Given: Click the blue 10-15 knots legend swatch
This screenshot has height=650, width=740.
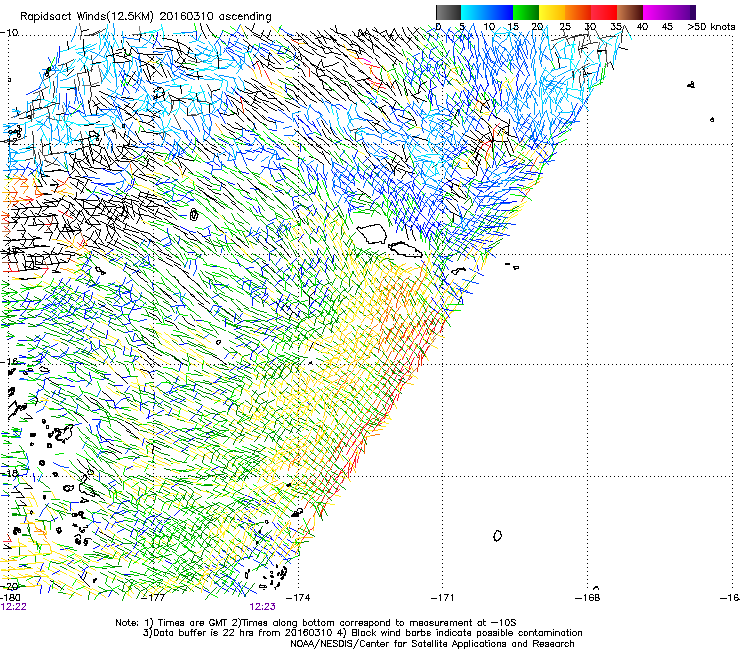Looking at the screenshot, I should point(499,12).
